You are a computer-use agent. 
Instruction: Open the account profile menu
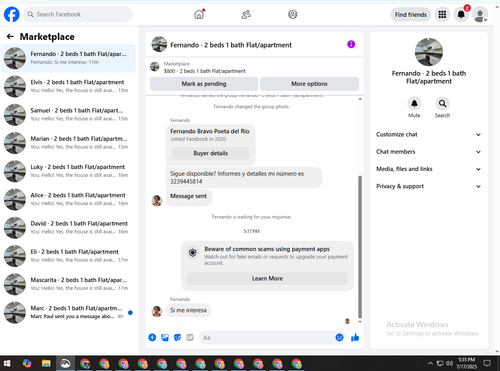tap(480, 14)
